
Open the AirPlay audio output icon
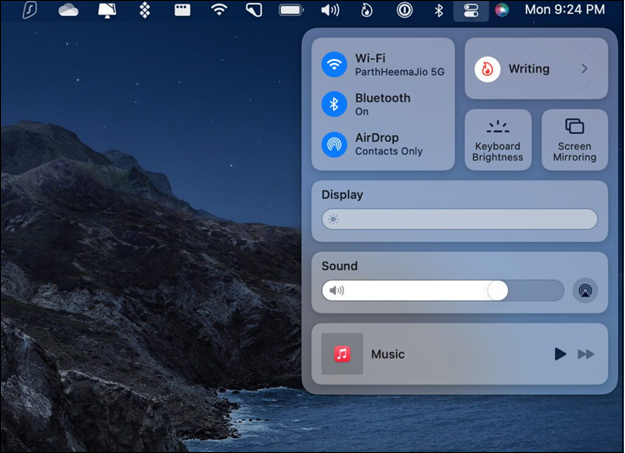tap(585, 291)
